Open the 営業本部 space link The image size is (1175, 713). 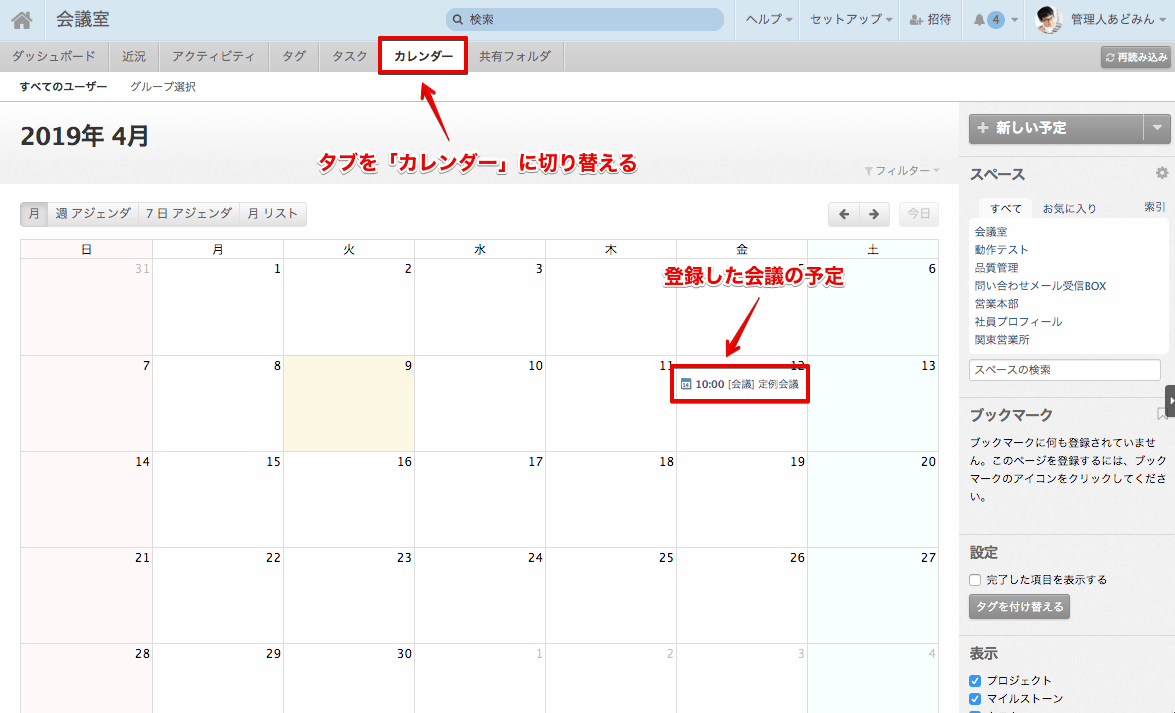pos(996,304)
